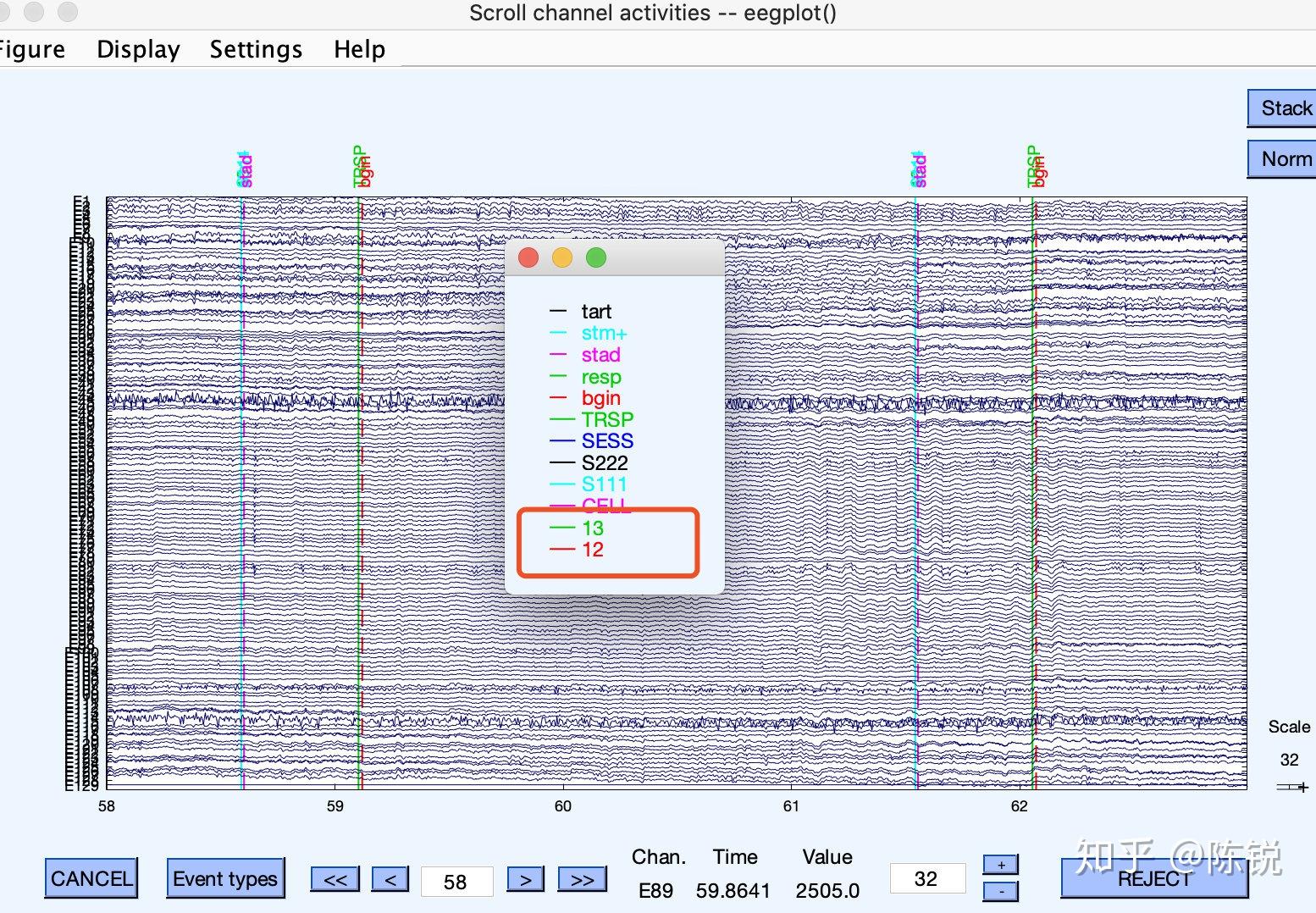
Task: Click the Stack button
Action: point(1283,108)
